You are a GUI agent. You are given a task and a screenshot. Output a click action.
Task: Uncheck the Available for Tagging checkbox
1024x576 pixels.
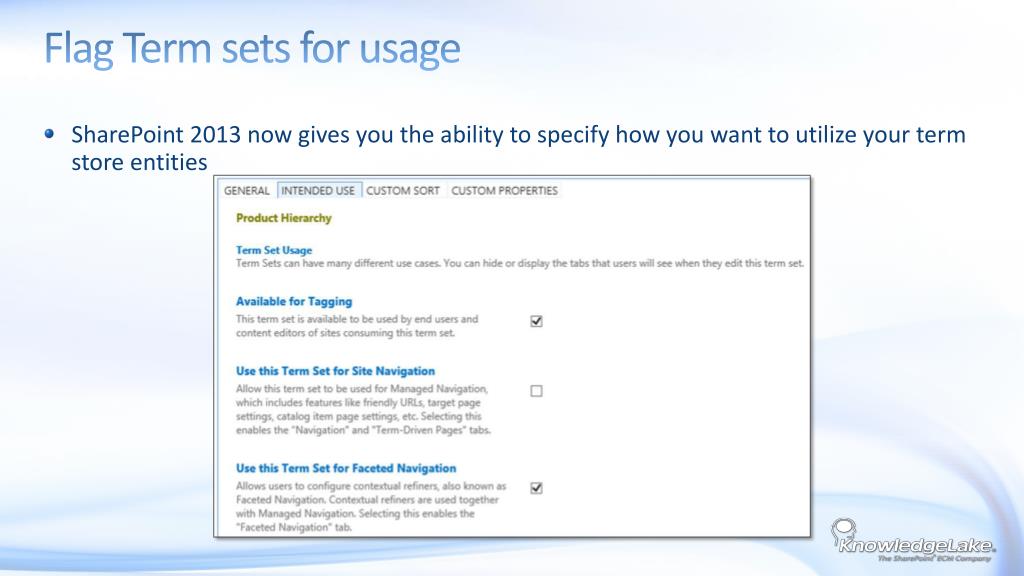coord(536,321)
